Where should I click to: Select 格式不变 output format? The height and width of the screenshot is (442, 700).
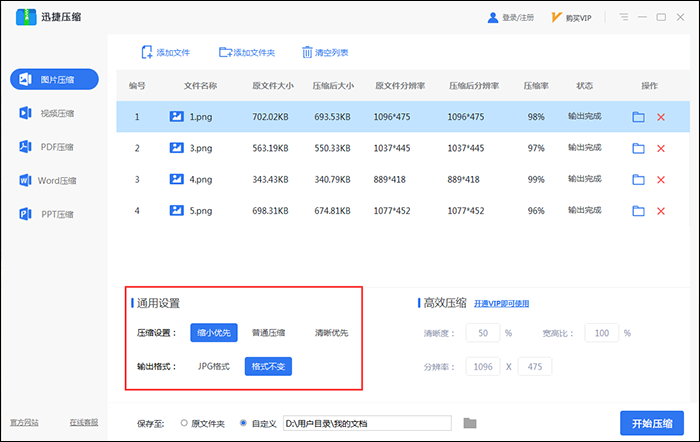(268, 367)
